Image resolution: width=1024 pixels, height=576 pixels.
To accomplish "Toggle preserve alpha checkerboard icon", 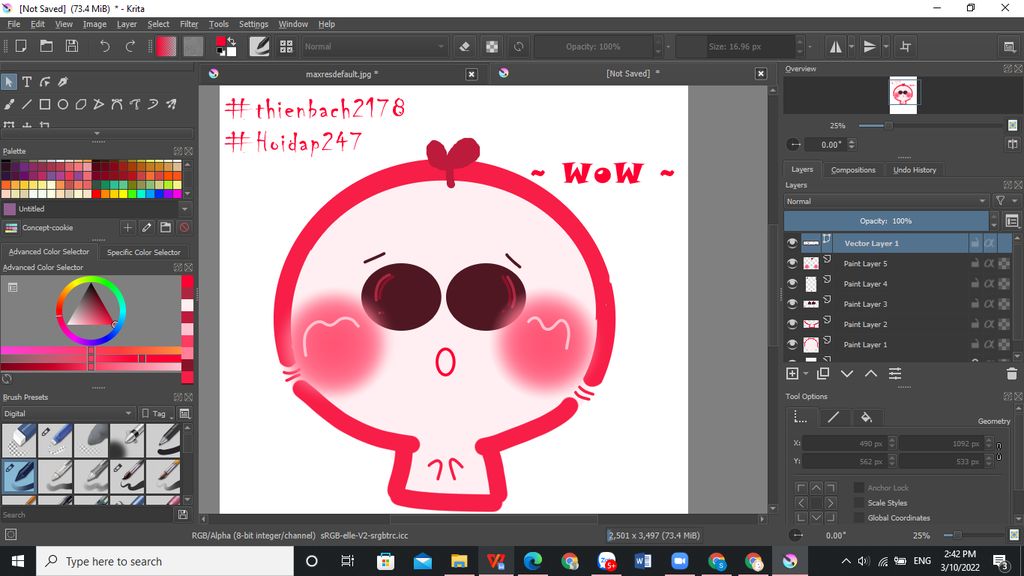I will point(492,46).
